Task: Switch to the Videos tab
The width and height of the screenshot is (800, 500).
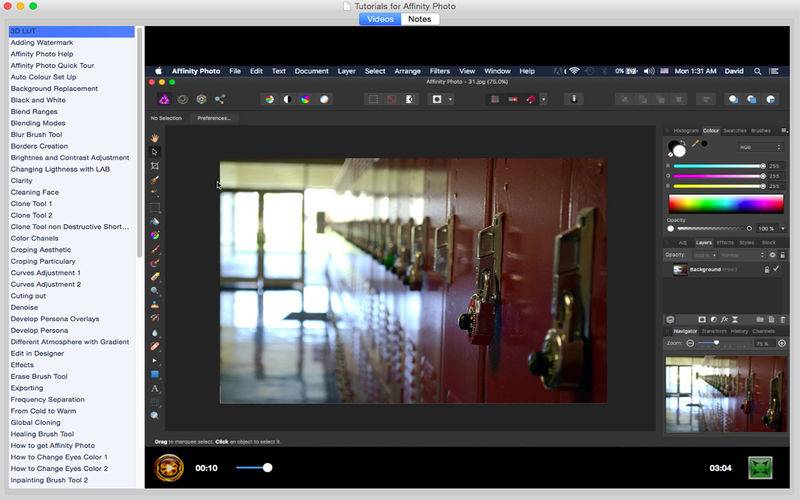Action: coord(380,19)
